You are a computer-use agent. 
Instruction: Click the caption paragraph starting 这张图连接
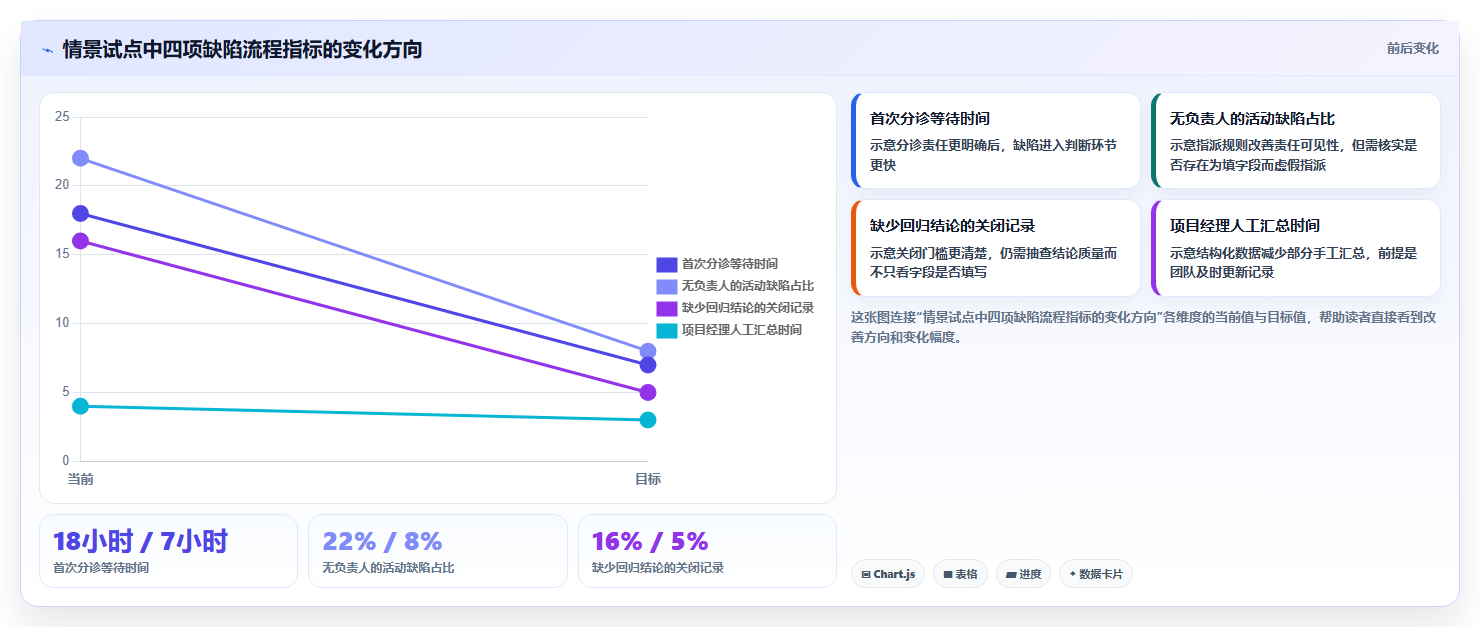[1144, 327]
